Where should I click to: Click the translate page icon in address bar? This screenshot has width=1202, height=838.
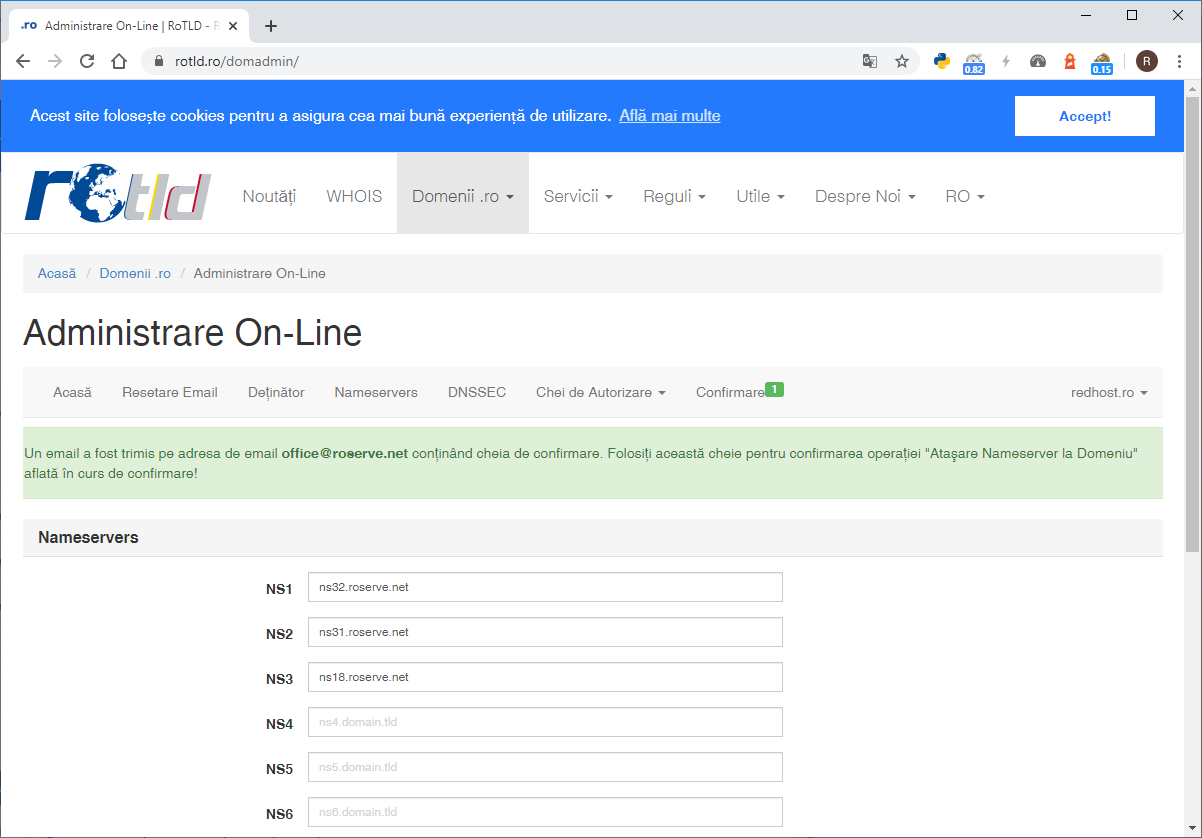click(870, 61)
